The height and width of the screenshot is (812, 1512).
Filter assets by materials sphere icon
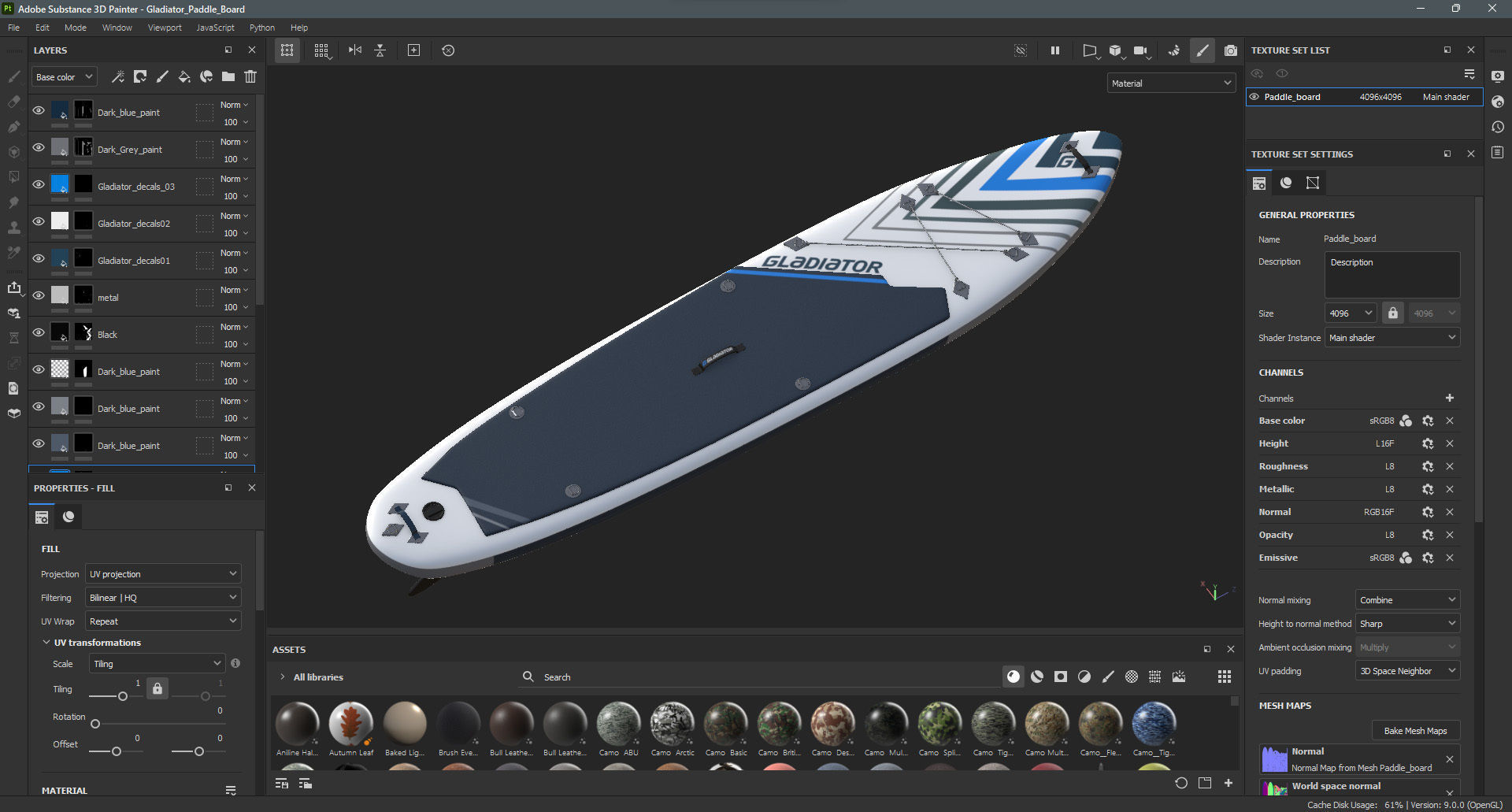[1014, 677]
